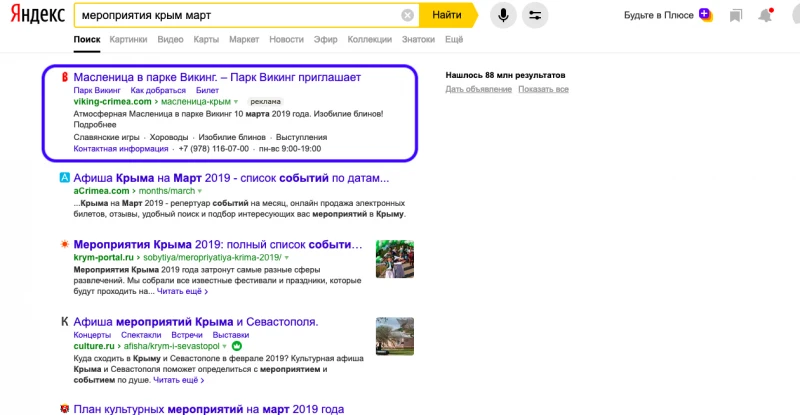
Task: Open the Показать все link
Action: point(543,89)
